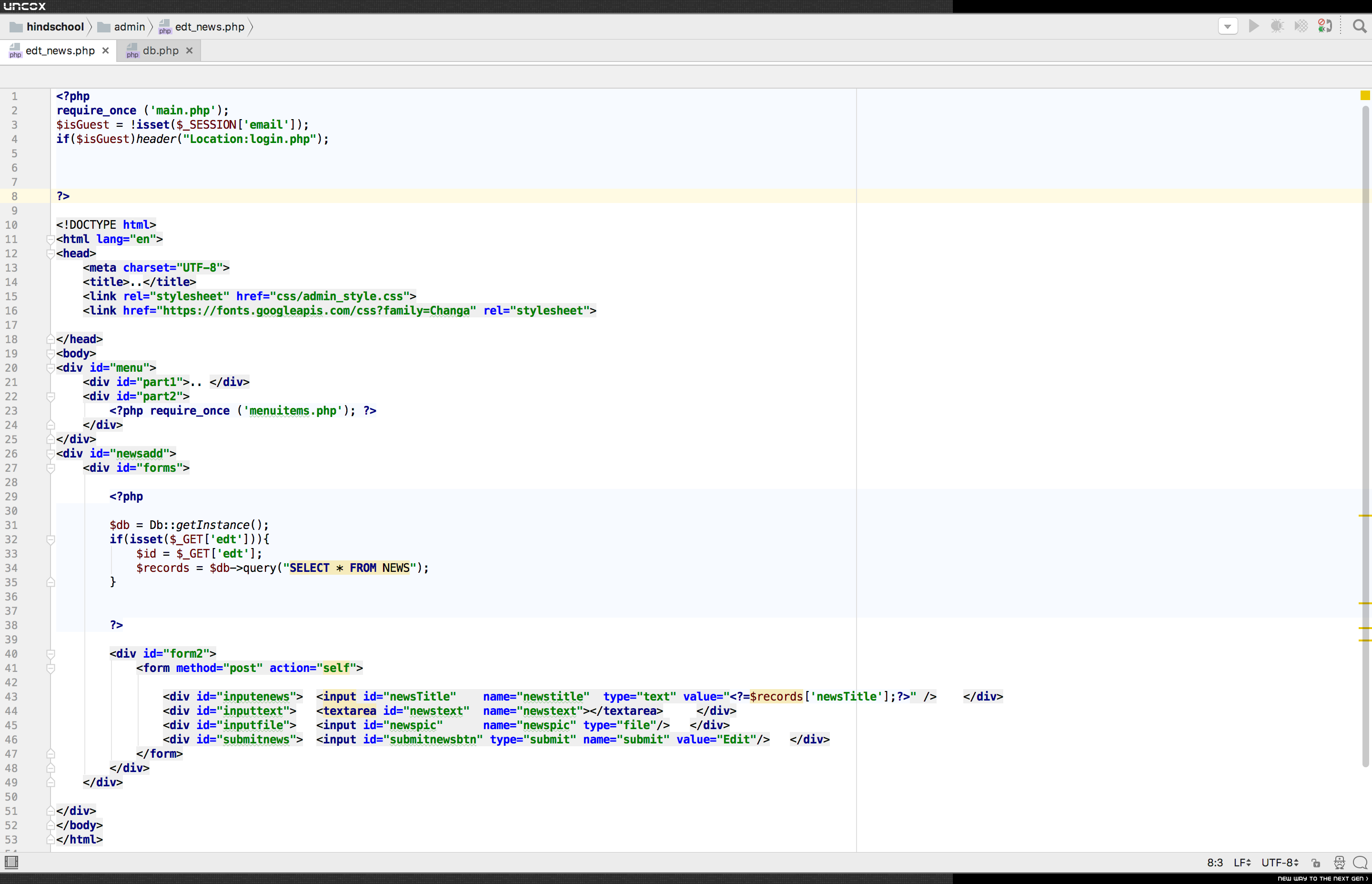Image resolution: width=1372 pixels, height=884 pixels.
Task: Click the fold end marker on line 35
Action: [x=50, y=582]
